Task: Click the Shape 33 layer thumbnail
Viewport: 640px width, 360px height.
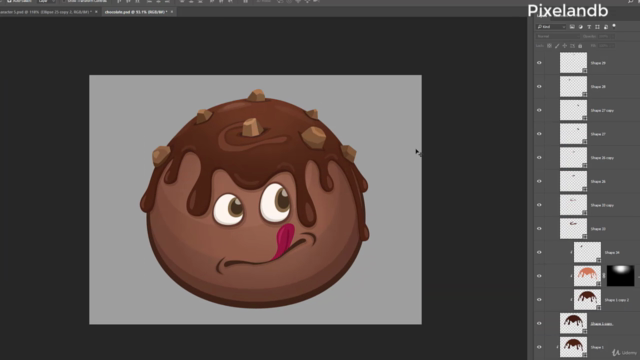Action: coord(573,229)
